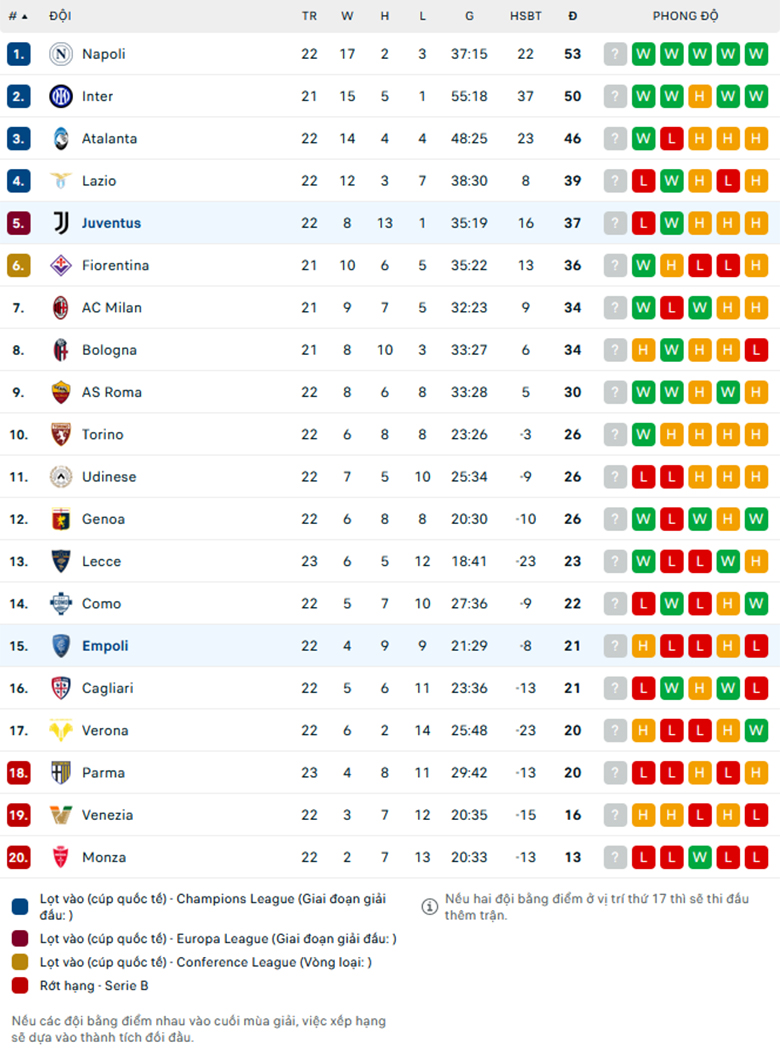The height and width of the screenshot is (1057, 780).
Task: Click Napoli's next-match question mark badge
Action: [615, 54]
